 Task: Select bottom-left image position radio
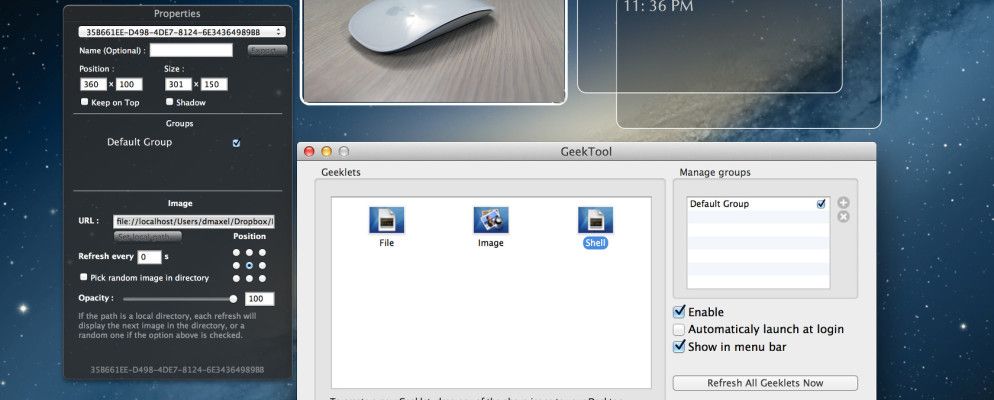236,278
